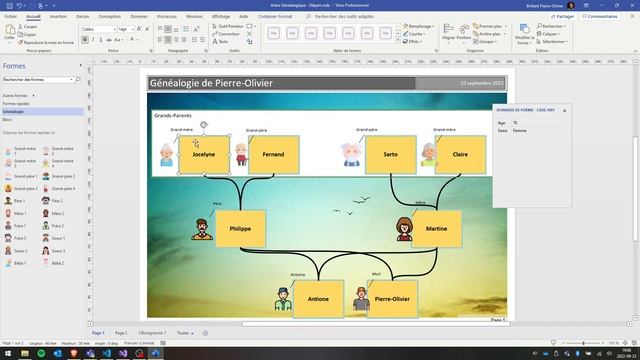Open the Commentaires pane
The height and width of the screenshot is (360, 640).
click(x=600, y=17)
